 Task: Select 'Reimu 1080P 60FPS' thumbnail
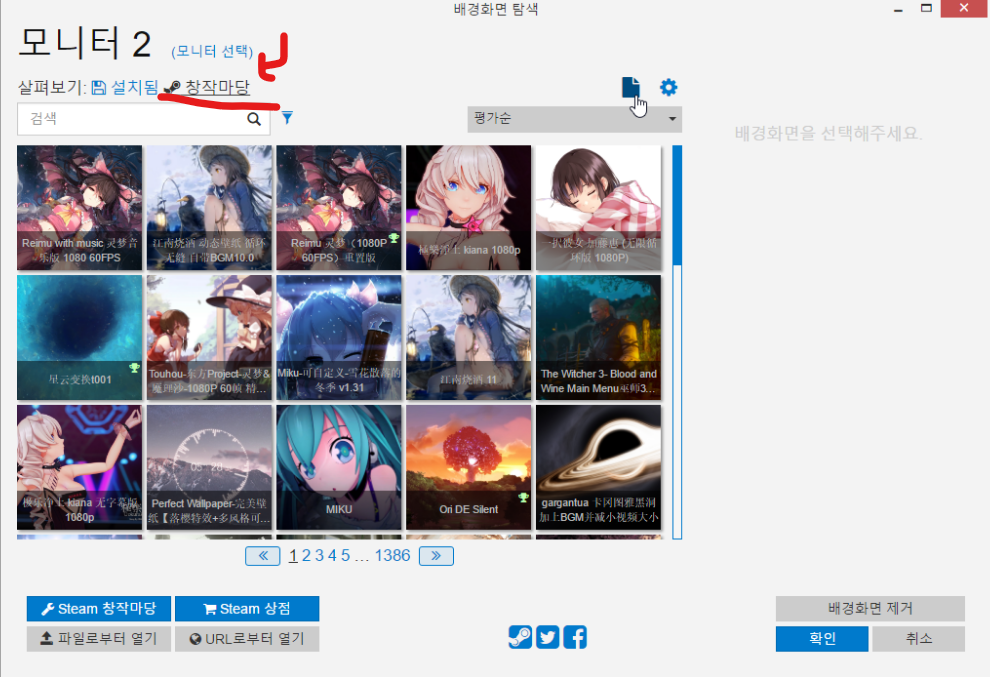click(339, 208)
